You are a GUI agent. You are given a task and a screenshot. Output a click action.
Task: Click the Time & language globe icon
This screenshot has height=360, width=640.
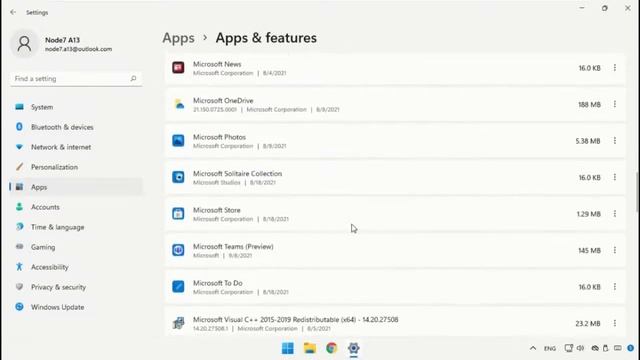pos(19,227)
